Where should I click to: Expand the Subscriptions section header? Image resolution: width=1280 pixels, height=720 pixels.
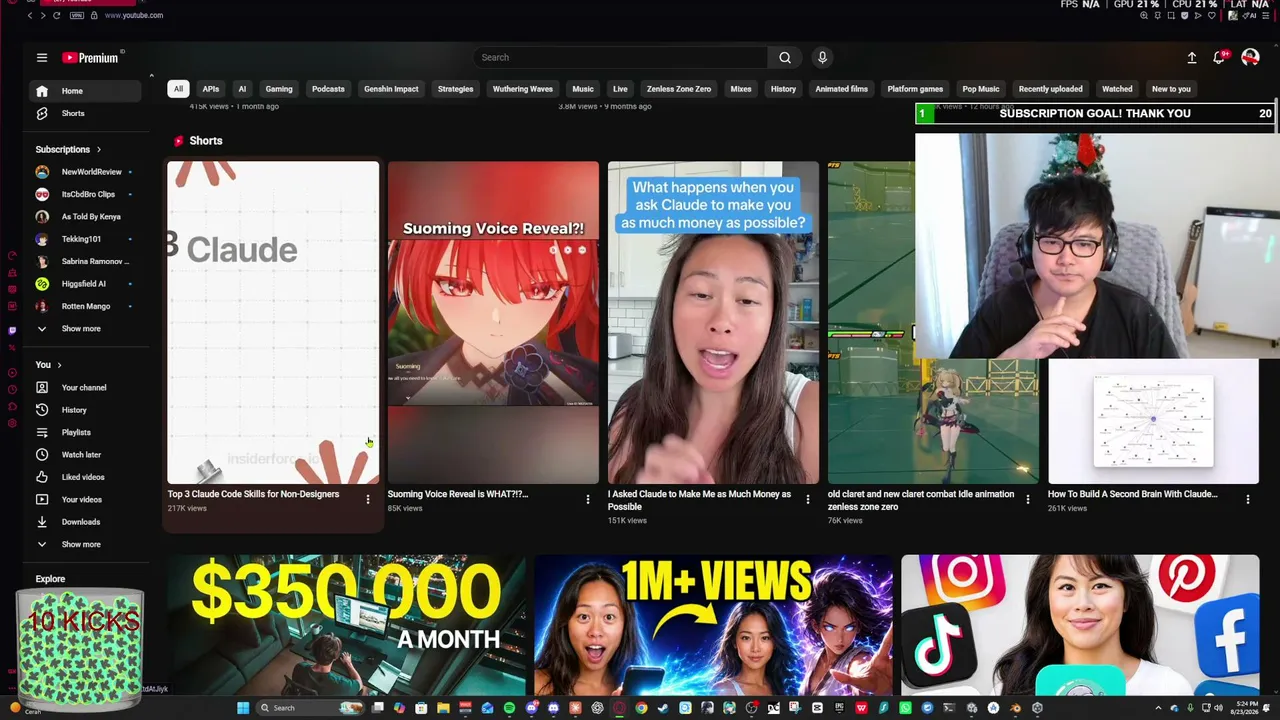(68, 149)
